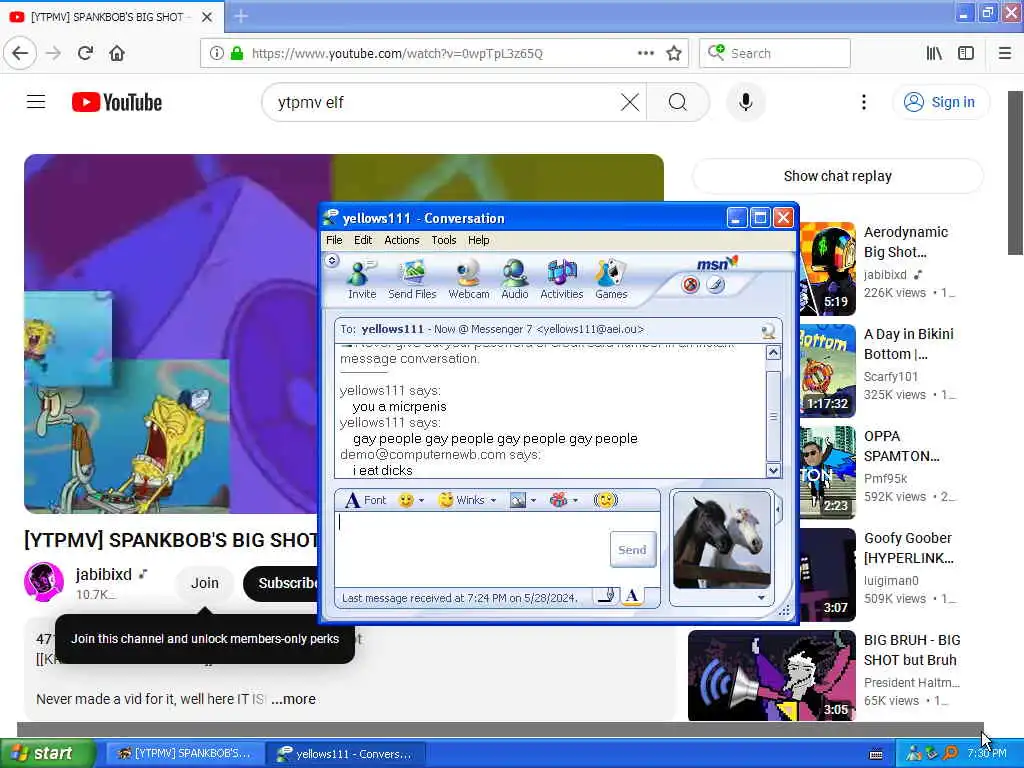The image size is (1024, 768).
Task: Open page actions three-dot menu in URL bar
Action: tap(645, 54)
